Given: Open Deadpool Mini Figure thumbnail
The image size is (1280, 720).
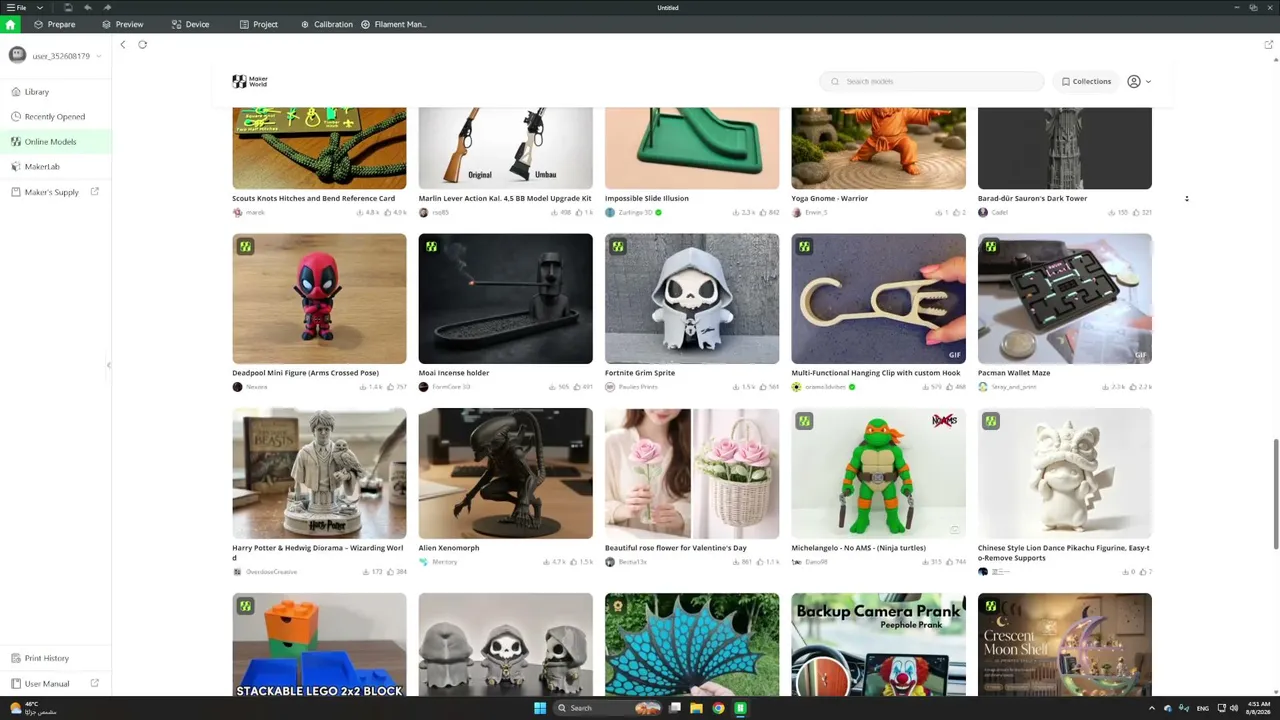Looking at the screenshot, I should tap(319, 299).
